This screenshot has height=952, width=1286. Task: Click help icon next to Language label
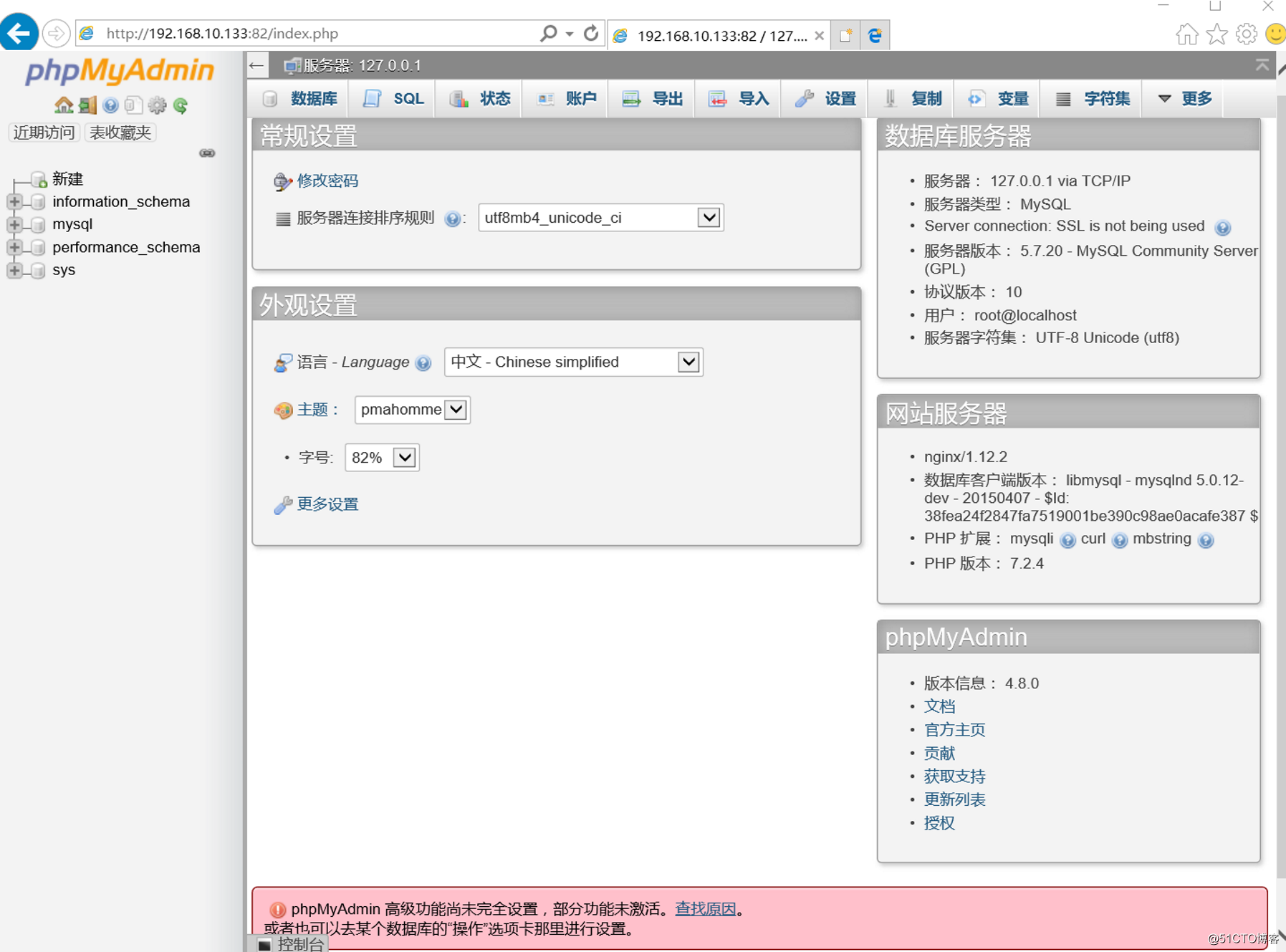(x=423, y=363)
